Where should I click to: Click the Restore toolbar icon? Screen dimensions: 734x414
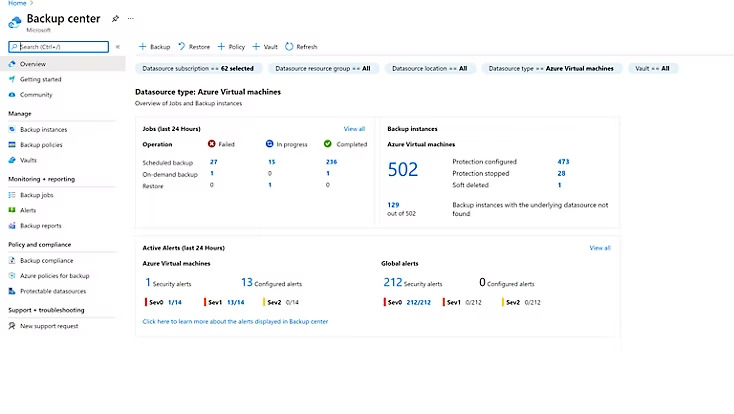[x=182, y=47]
